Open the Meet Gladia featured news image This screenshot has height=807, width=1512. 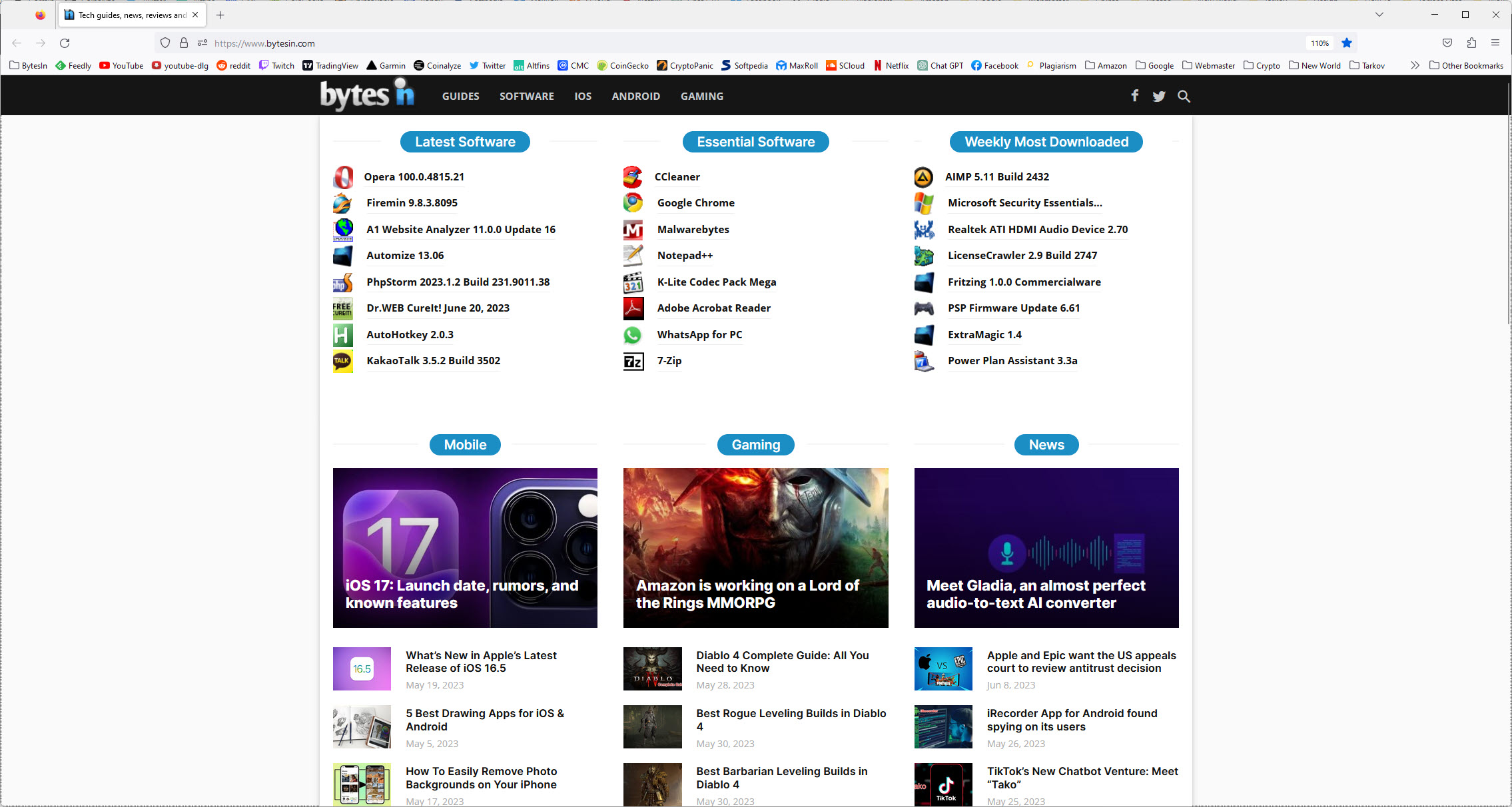click(1046, 548)
